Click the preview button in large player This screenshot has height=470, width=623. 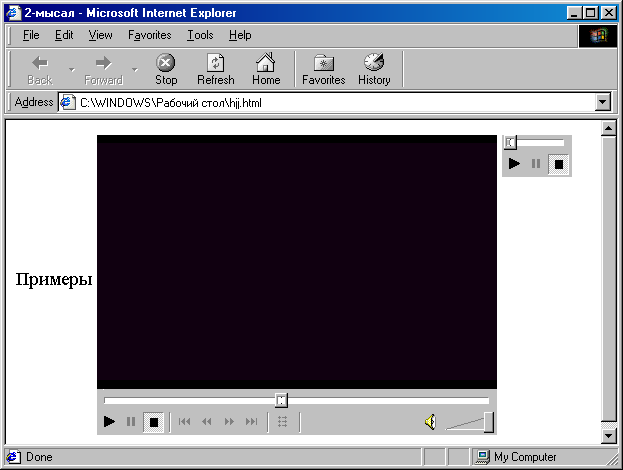[x=282, y=422]
